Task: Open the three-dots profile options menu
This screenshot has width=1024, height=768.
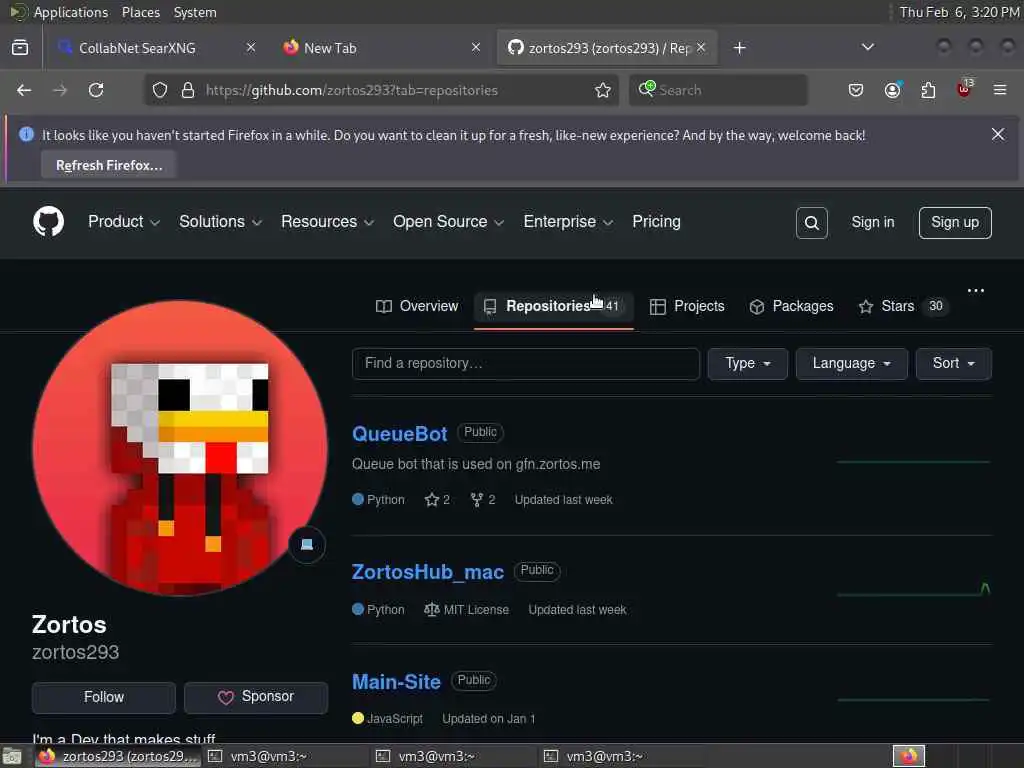Action: [976, 291]
